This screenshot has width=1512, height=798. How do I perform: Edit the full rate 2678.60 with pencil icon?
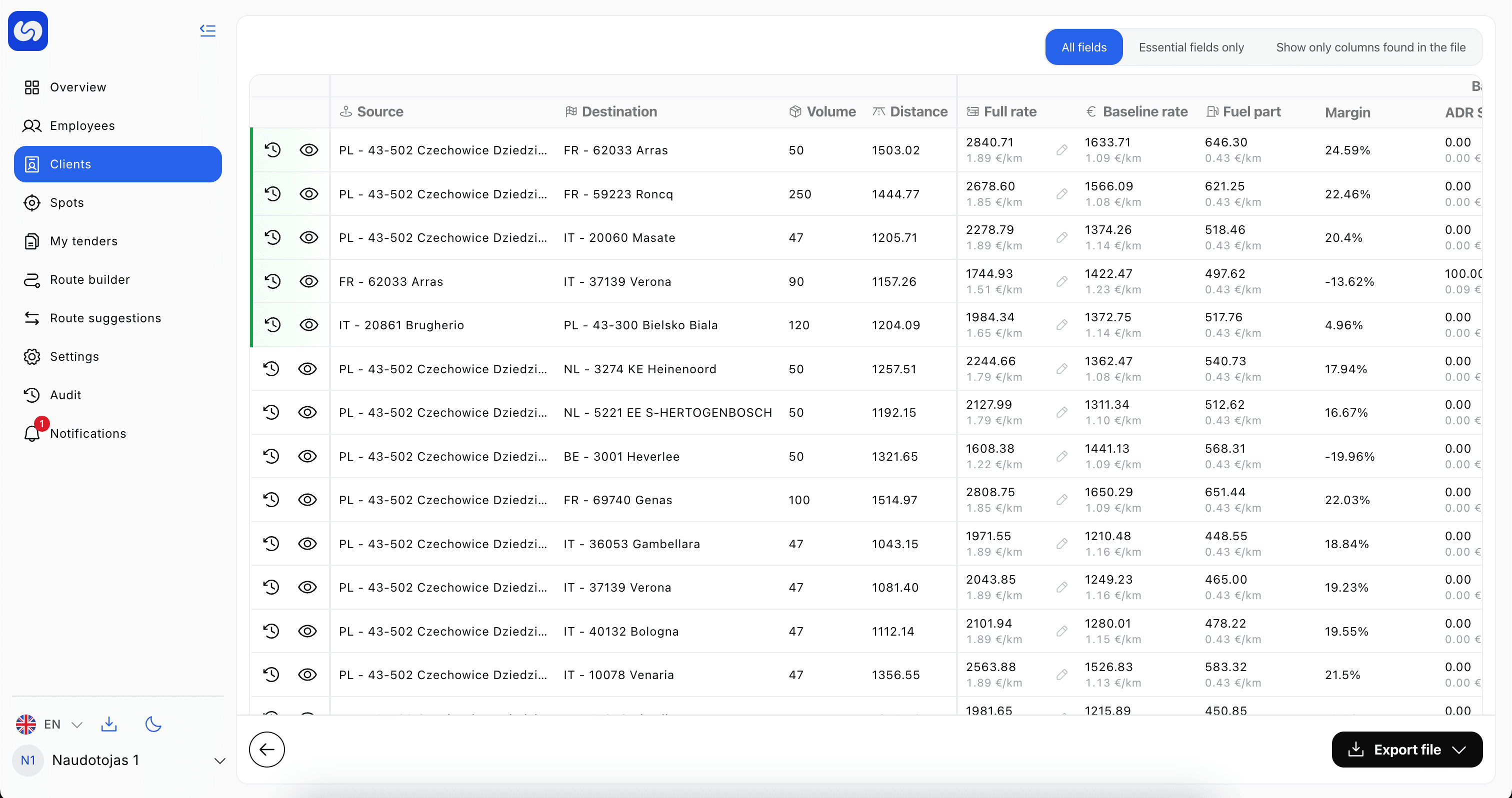1062,194
